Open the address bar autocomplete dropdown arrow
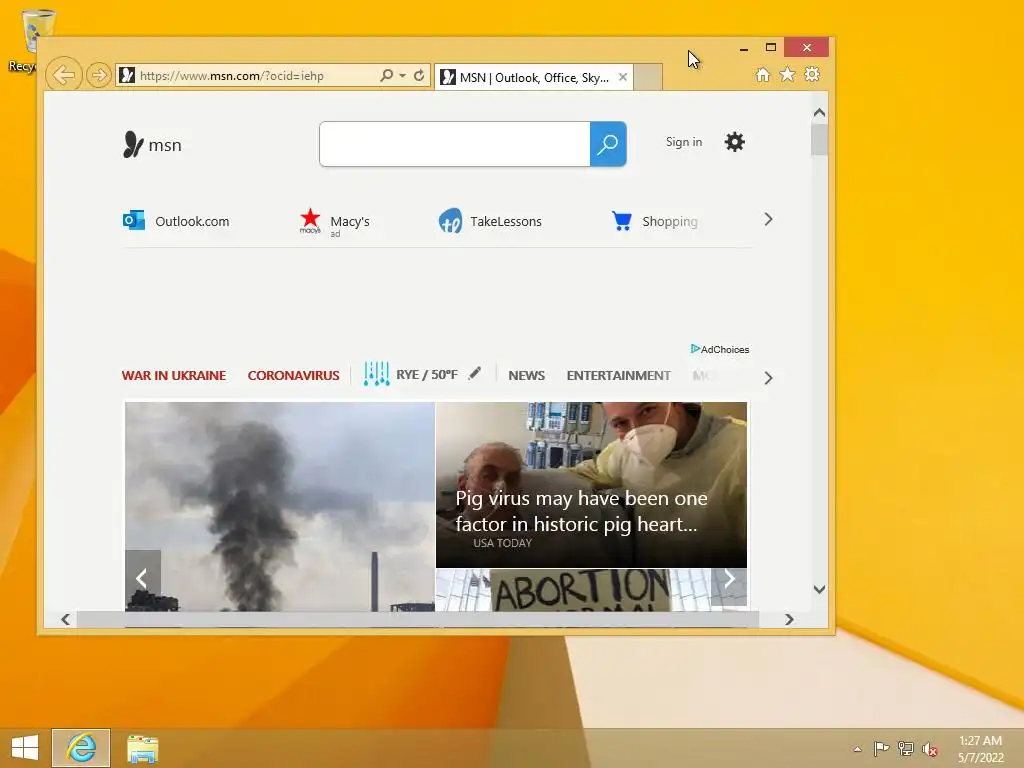 pos(402,76)
